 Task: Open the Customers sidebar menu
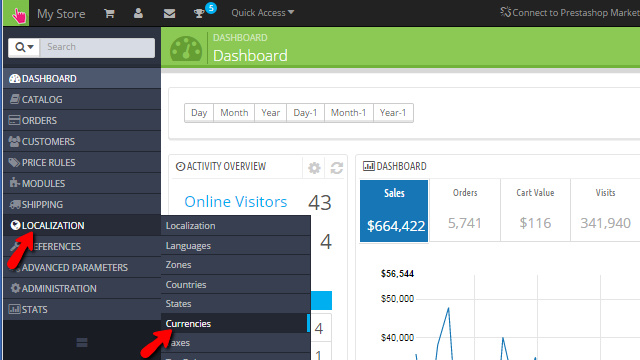click(82, 142)
